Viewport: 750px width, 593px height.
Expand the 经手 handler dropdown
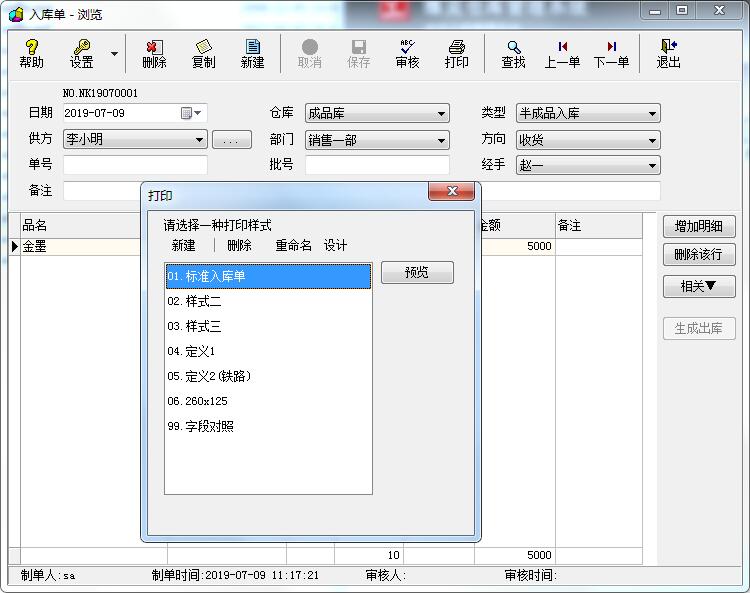click(652, 166)
